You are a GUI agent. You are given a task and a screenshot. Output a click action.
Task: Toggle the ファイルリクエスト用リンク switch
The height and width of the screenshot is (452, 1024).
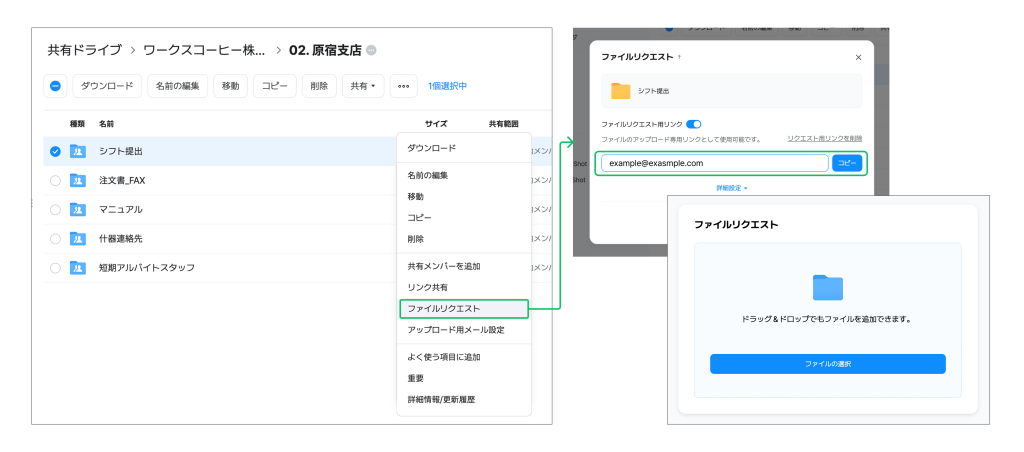[x=693, y=124]
